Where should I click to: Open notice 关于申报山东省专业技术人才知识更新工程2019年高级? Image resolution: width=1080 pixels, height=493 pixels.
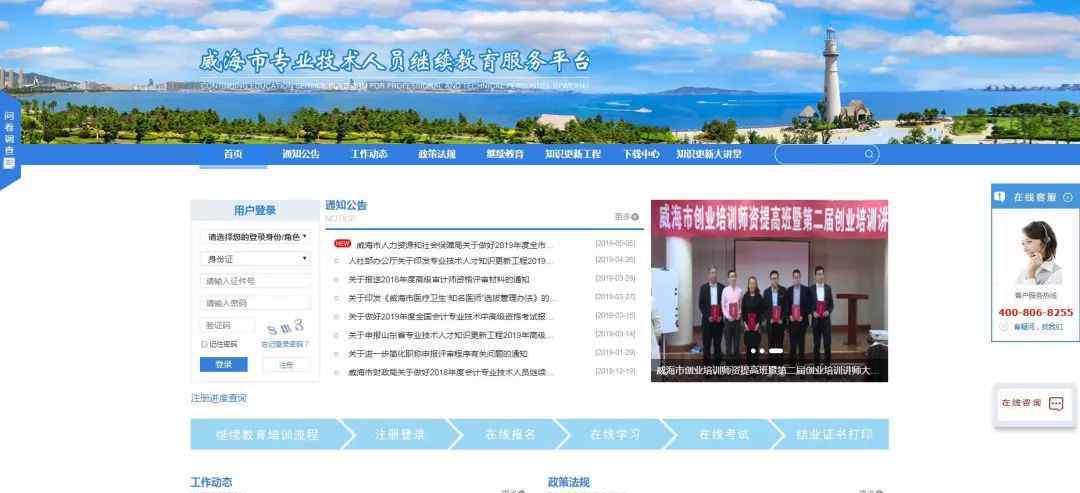coord(450,335)
